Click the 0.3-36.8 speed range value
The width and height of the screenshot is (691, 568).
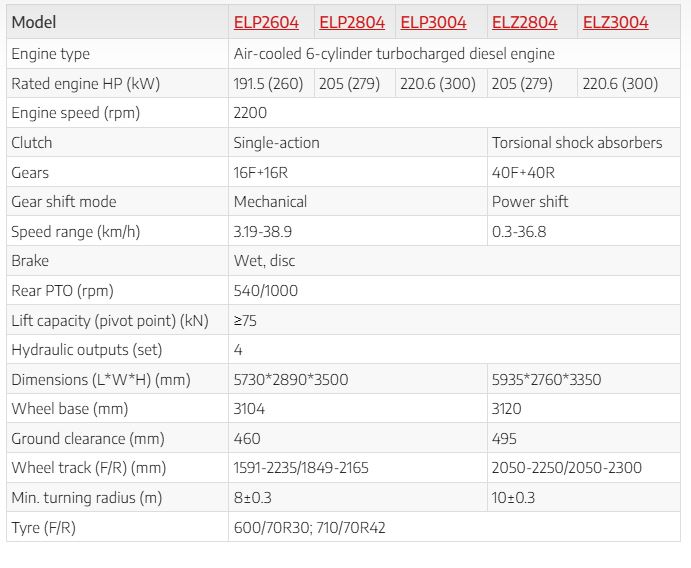519,232
